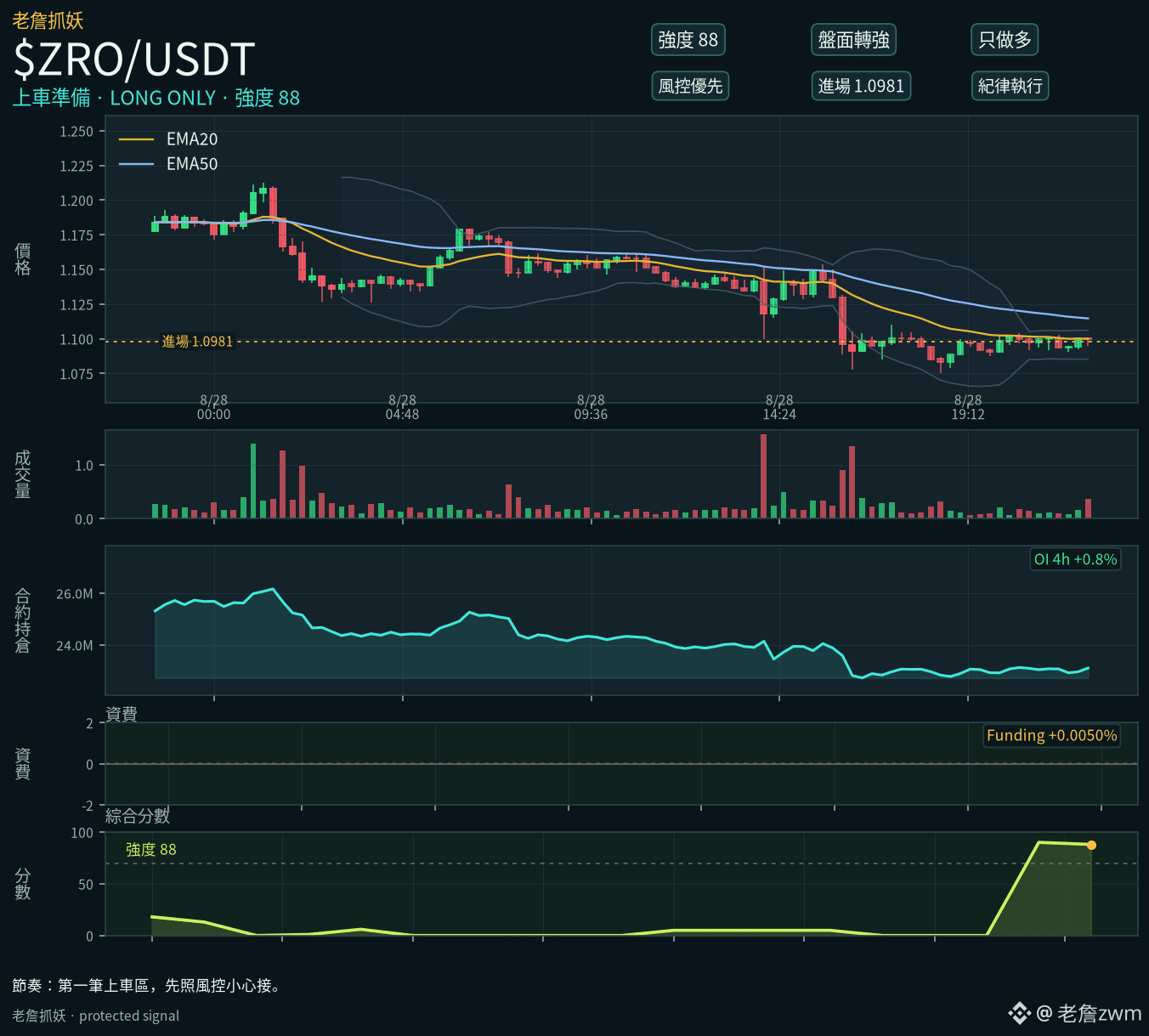The width and height of the screenshot is (1149, 1036).
Task: Click the 24.0M open interest axis value
Action: tap(75, 646)
